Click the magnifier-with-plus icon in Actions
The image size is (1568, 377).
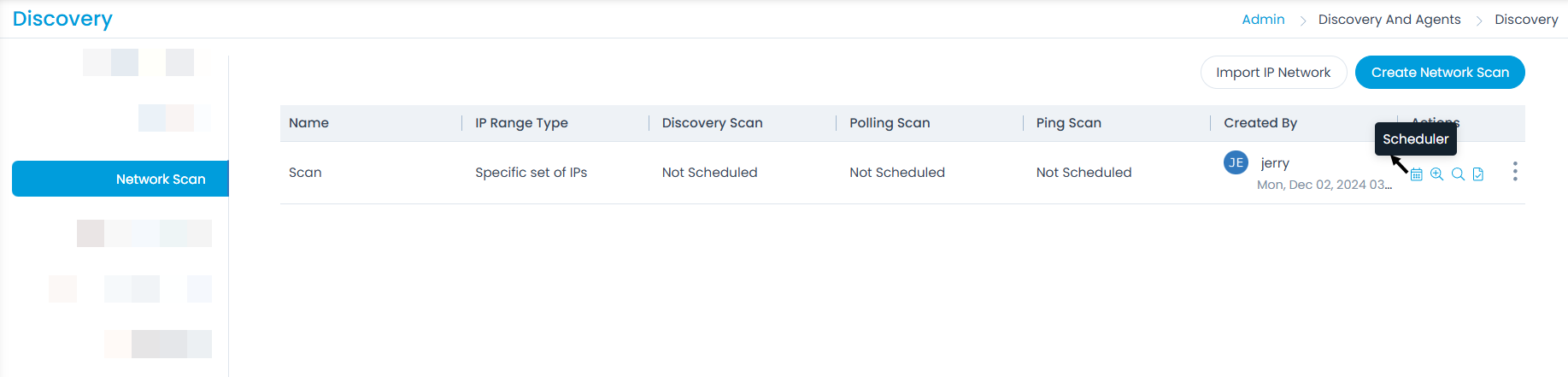tap(1437, 174)
